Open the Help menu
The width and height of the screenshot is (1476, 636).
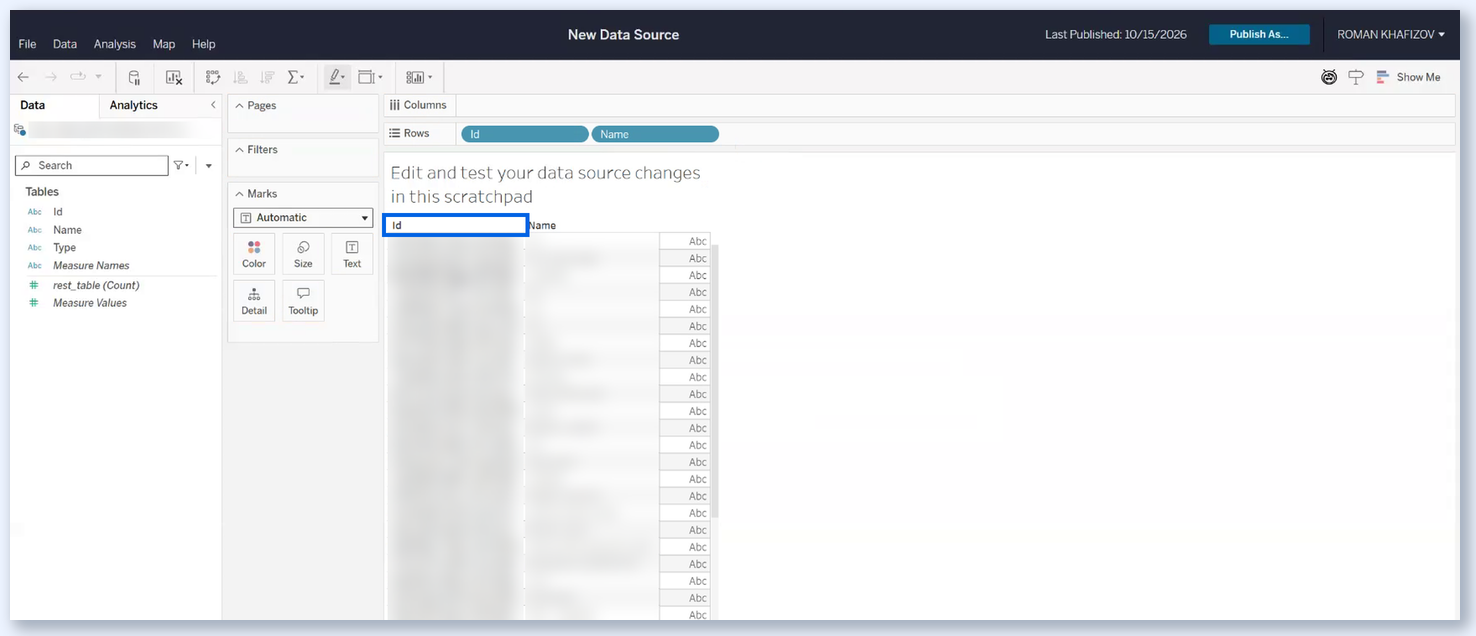tap(204, 44)
